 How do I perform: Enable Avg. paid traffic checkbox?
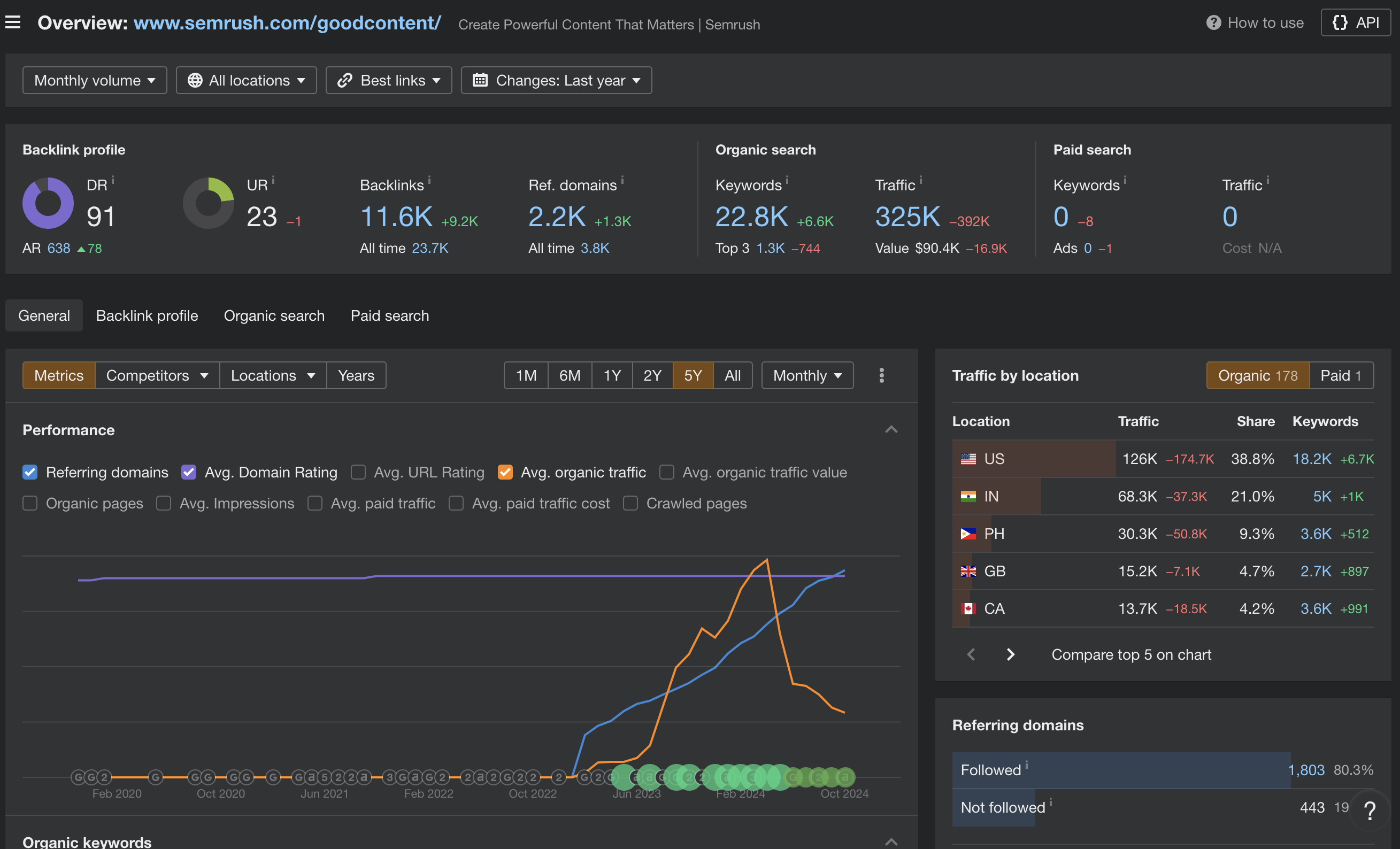click(315, 503)
